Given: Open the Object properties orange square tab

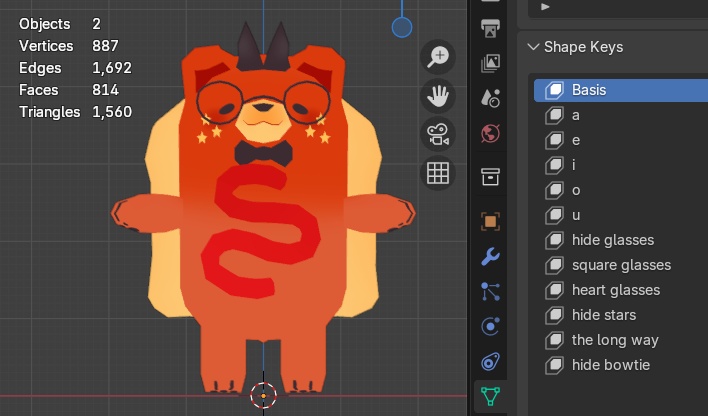Looking at the screenshot, I should [x=490, y=221].
